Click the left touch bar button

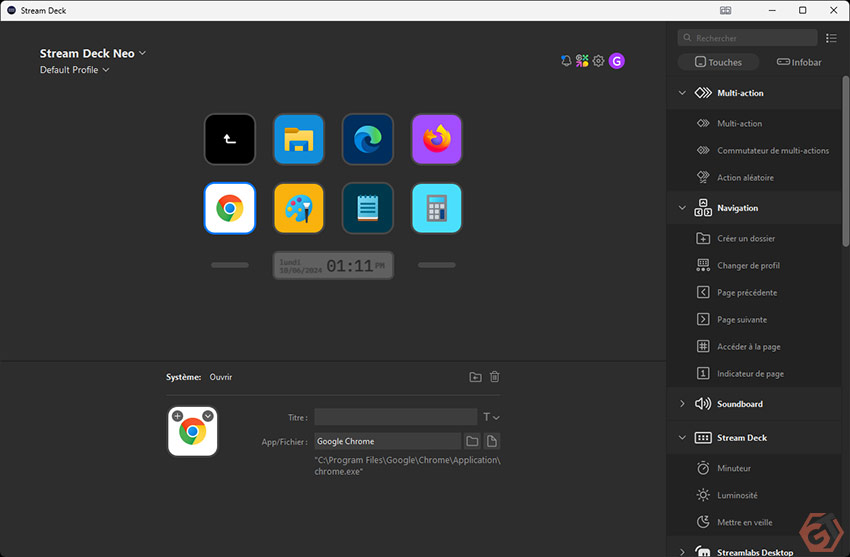230,265
